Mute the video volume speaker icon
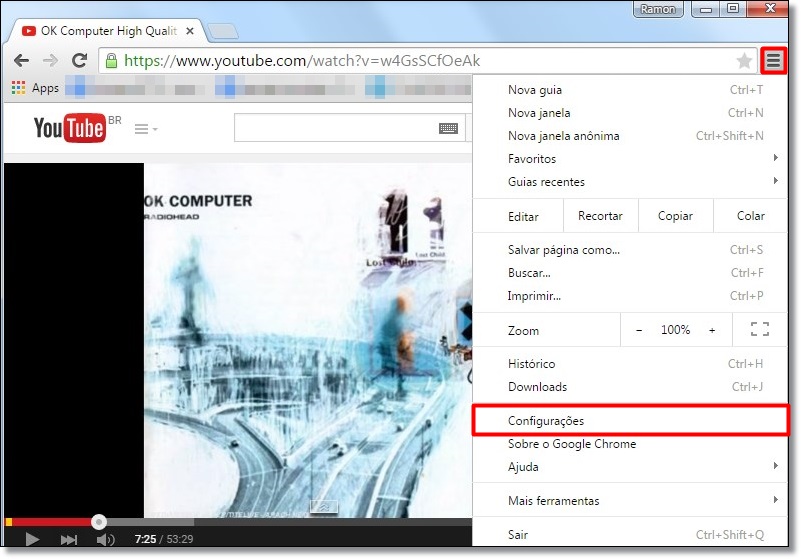The width and height of the screenshot is (801, 559). click(105, 539)
